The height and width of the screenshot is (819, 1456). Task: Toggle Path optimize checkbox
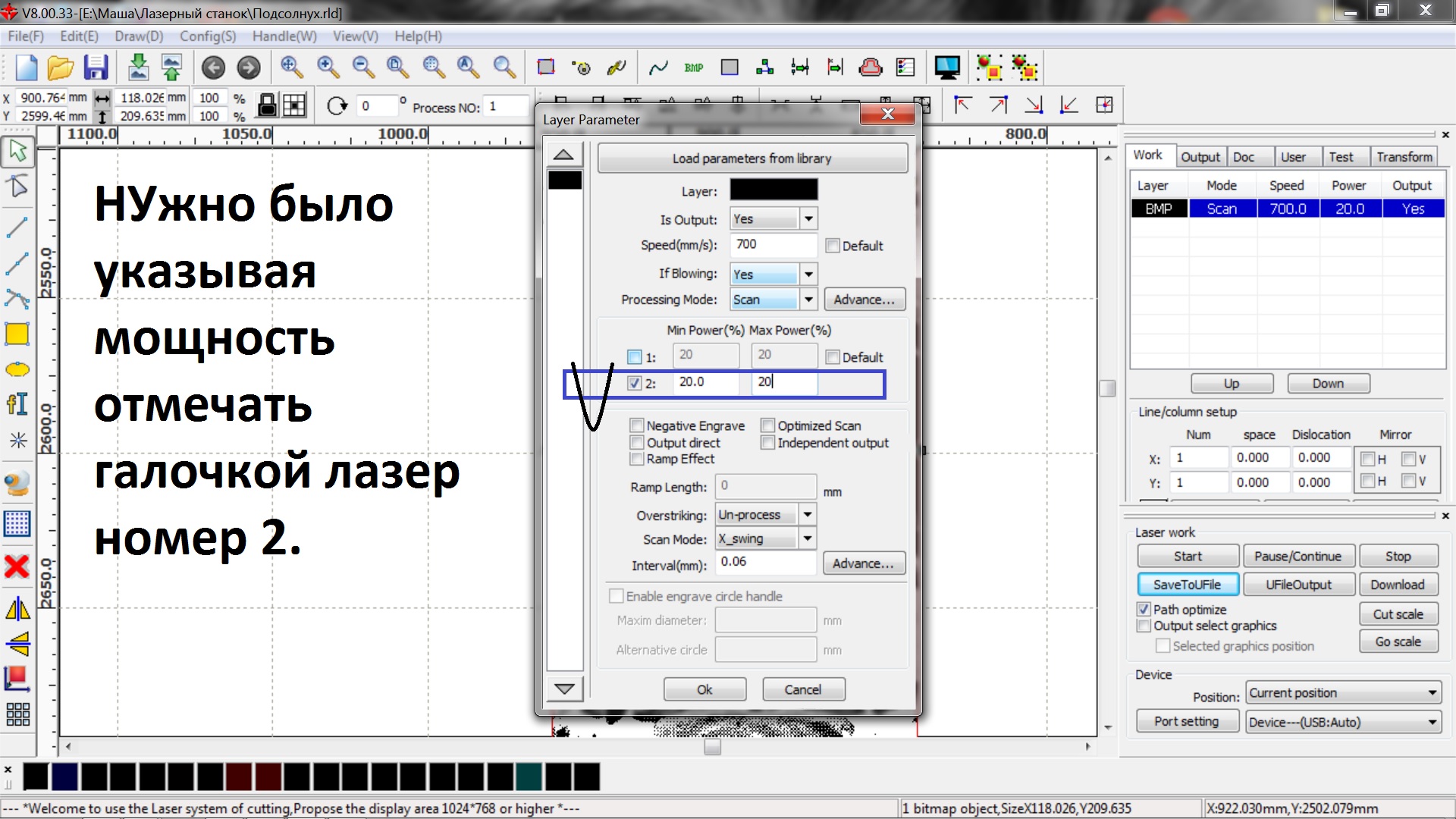pos(1144,609)
